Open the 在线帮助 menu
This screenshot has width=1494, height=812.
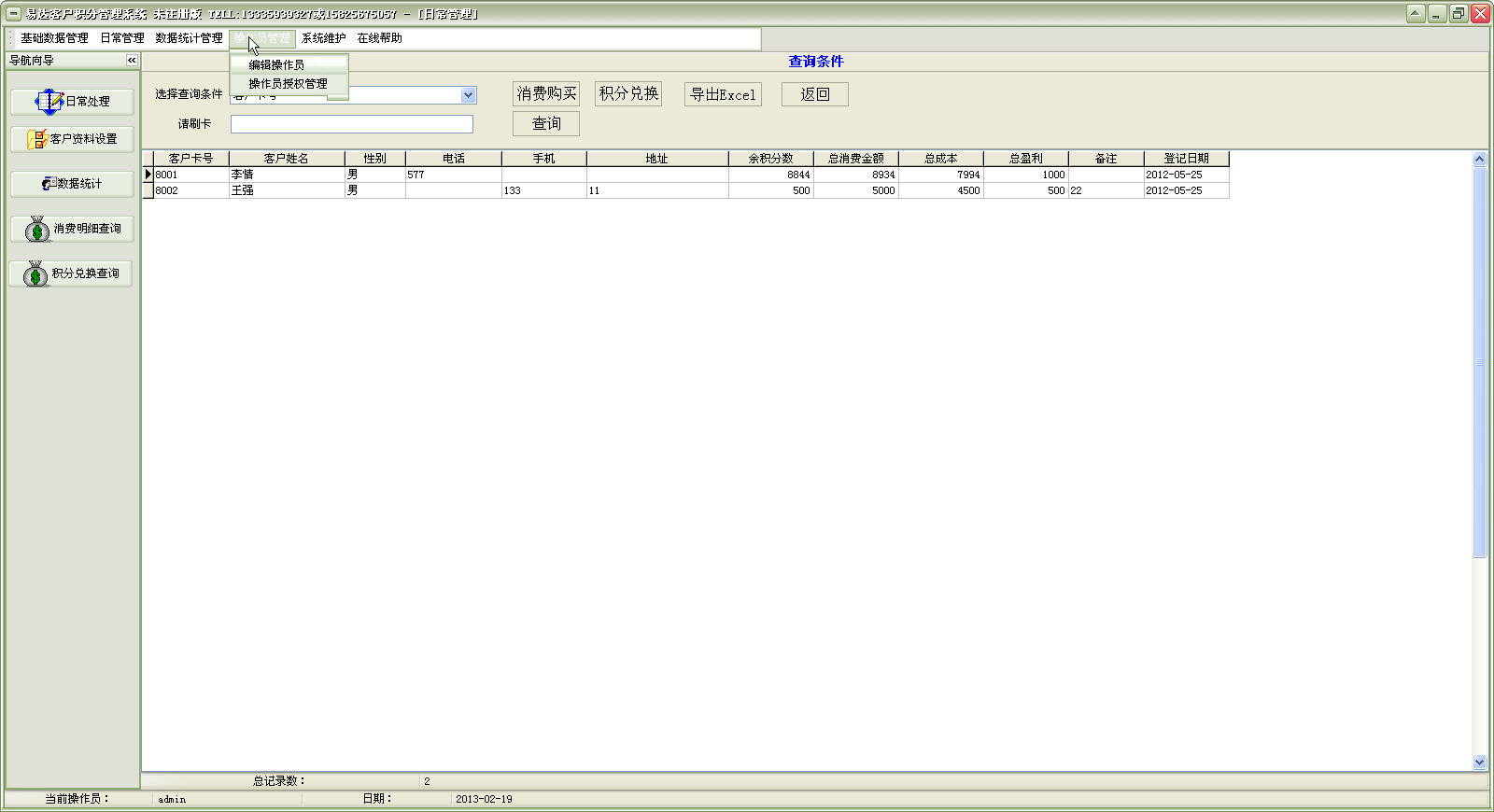[x=379, y=38]
